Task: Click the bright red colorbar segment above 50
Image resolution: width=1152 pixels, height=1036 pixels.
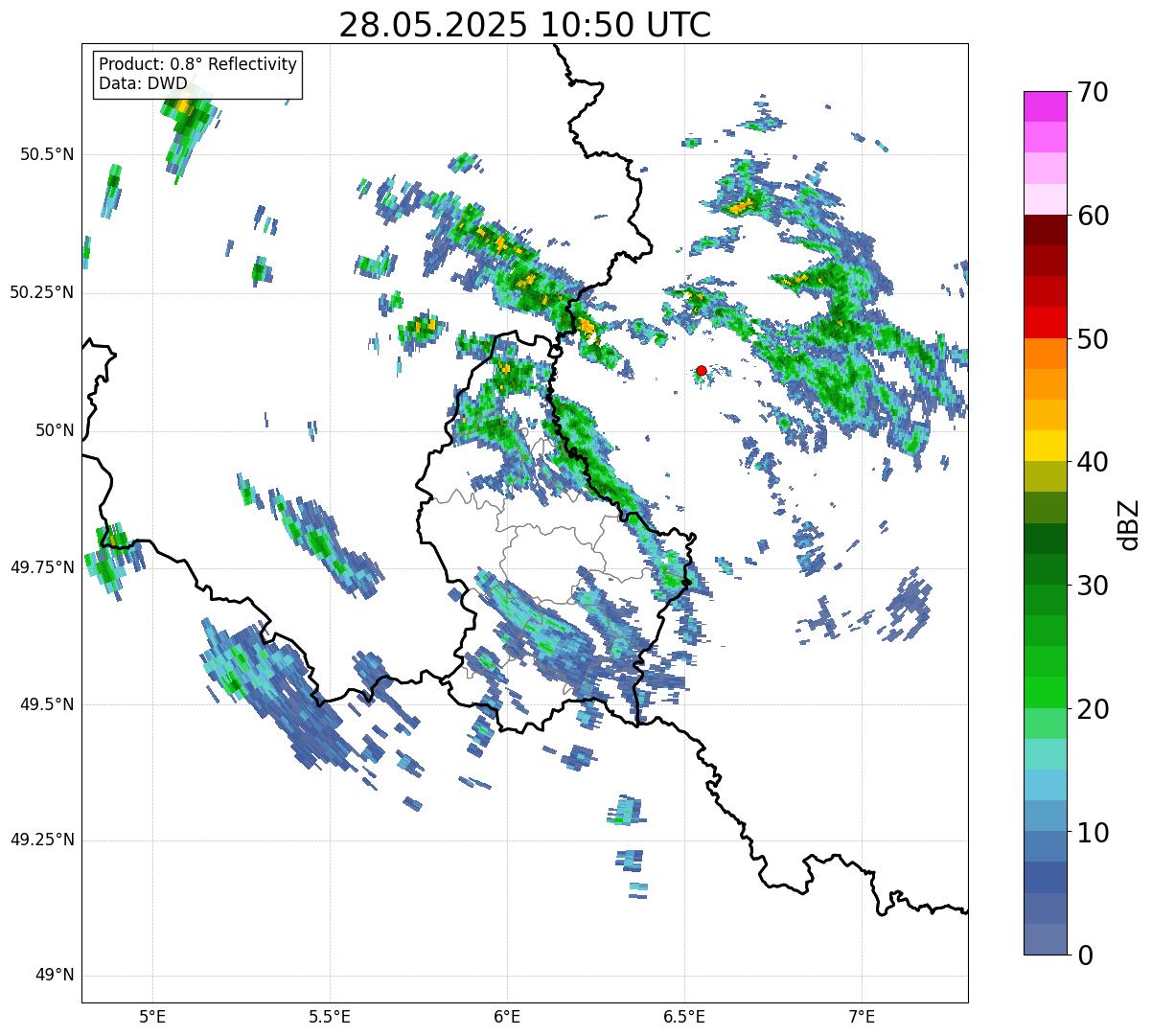Action: pyautogui.click(x=1045, y=322)
